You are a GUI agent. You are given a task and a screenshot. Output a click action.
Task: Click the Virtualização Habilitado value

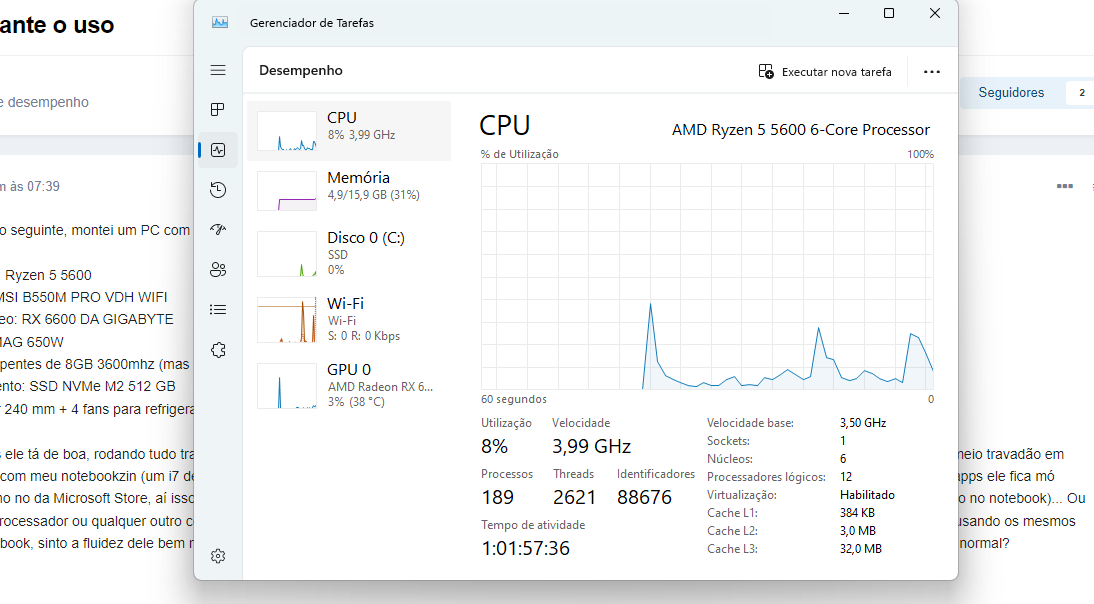click(867, 494)
